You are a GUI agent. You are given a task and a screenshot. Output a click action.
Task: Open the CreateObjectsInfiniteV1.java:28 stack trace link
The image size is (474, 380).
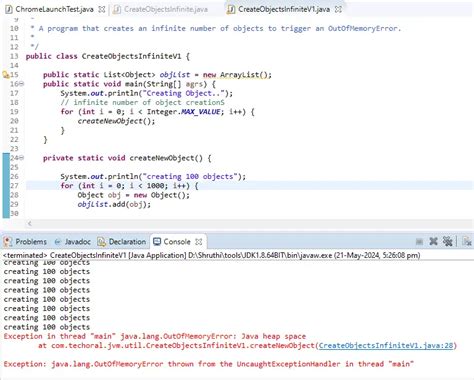tap(386, 346)
